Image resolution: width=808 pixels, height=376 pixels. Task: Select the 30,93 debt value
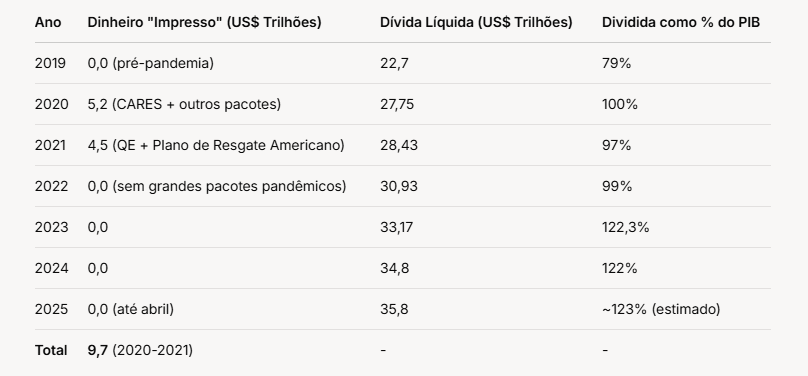pos(399,186)
